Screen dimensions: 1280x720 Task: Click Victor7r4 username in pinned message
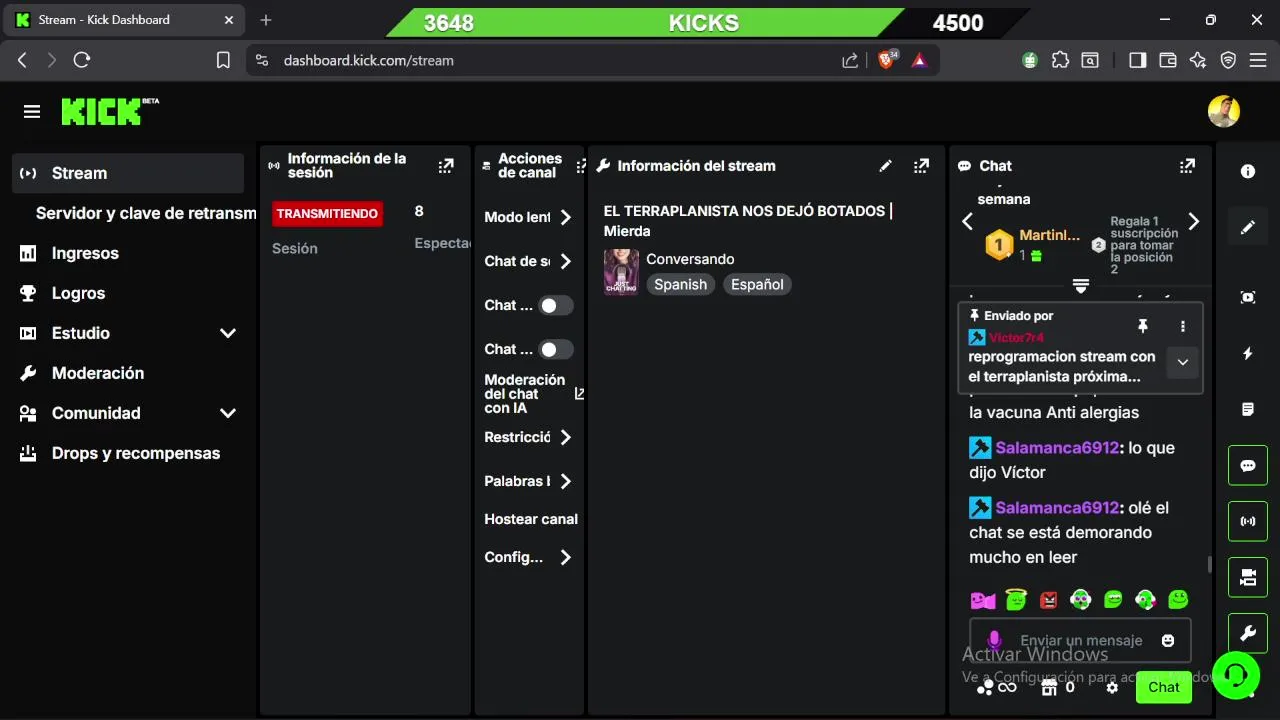(x=1016, y=338)
